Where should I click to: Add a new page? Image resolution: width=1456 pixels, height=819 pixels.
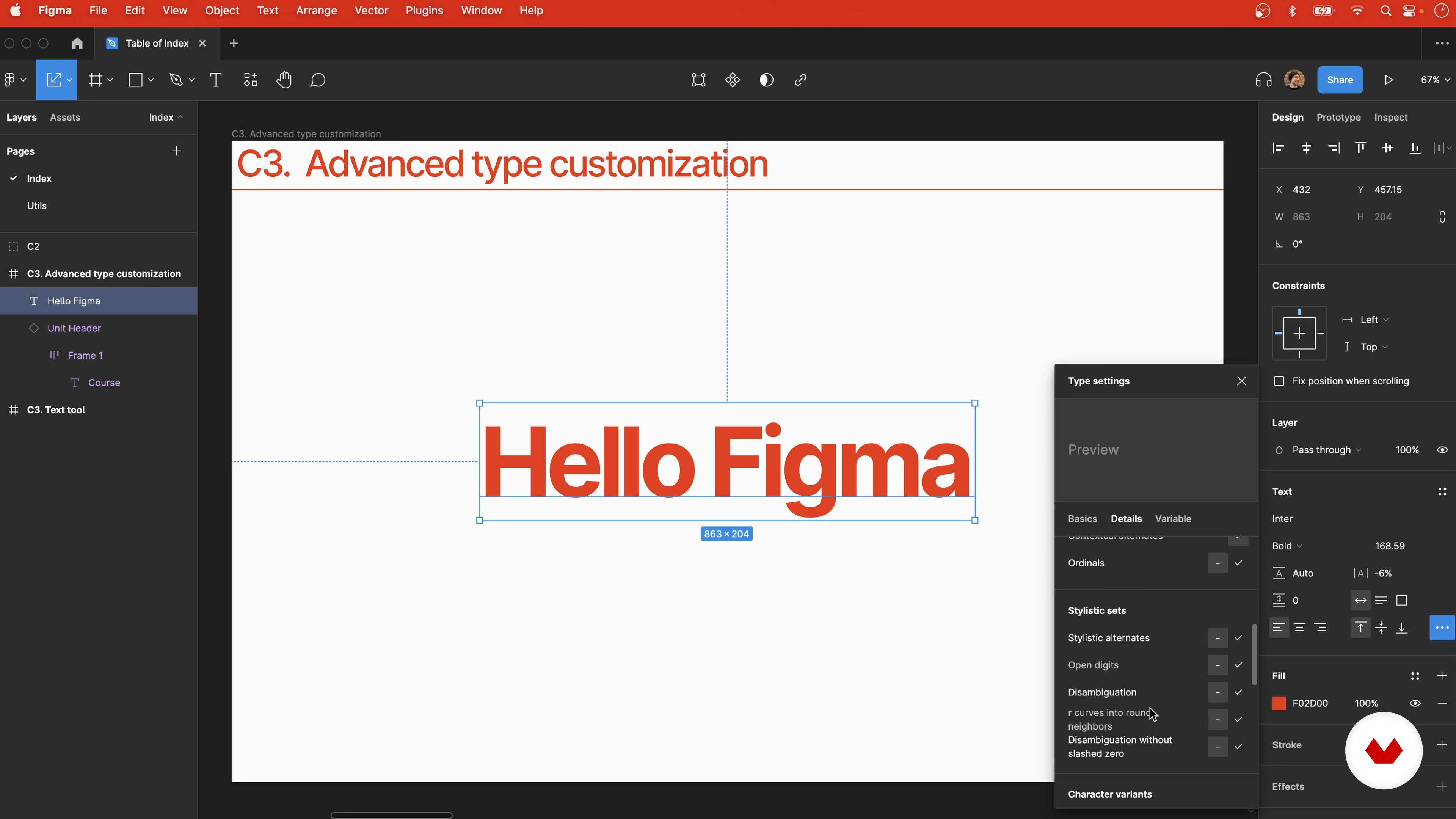176,151
